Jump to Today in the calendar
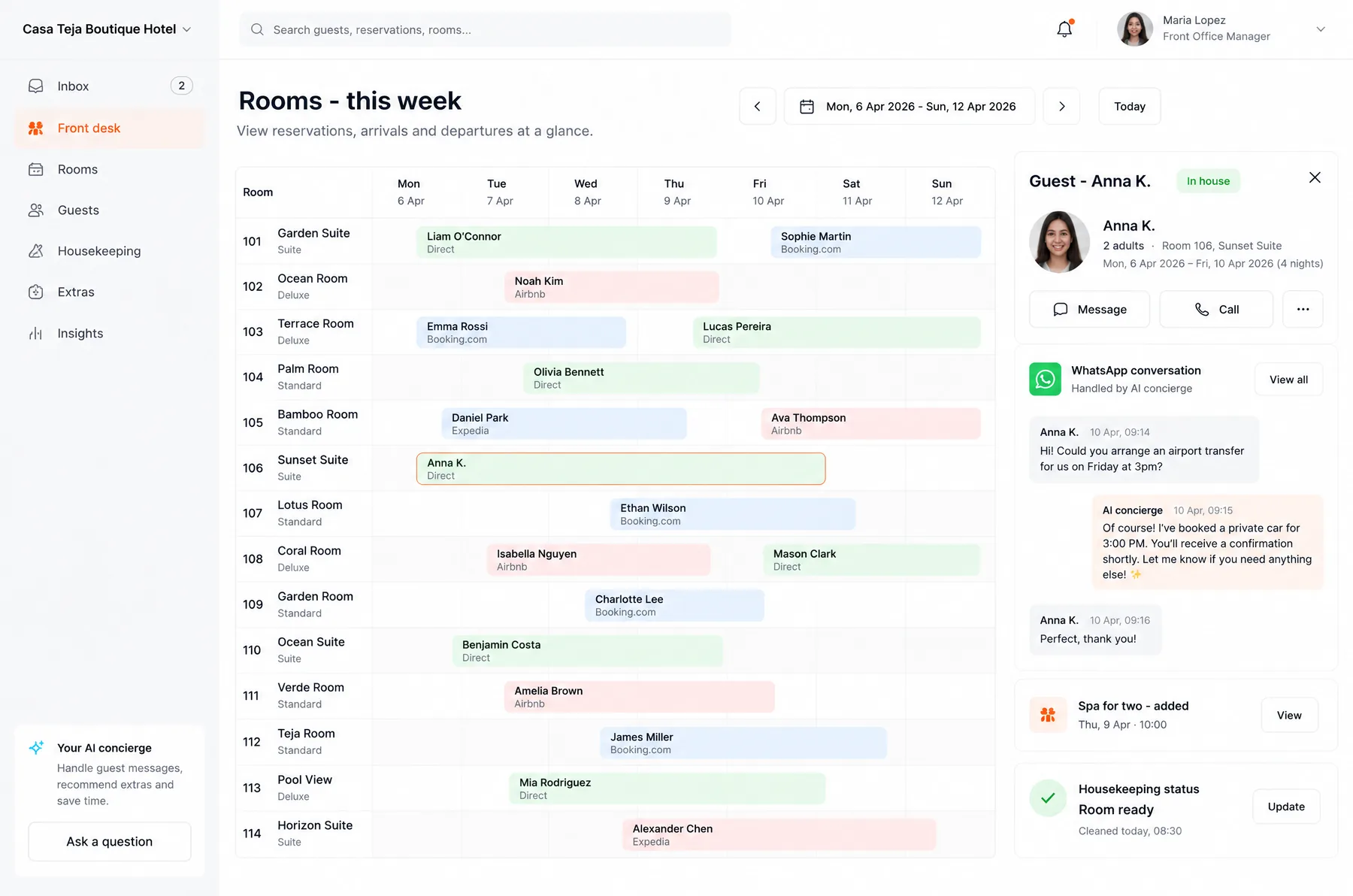 click(1130, 106)
